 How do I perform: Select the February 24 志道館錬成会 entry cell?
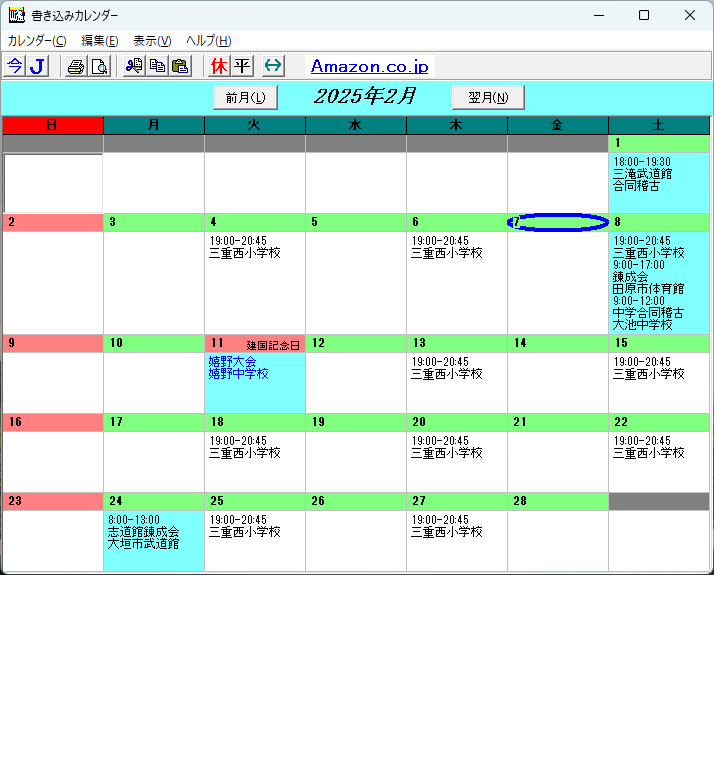click(153, 540)
